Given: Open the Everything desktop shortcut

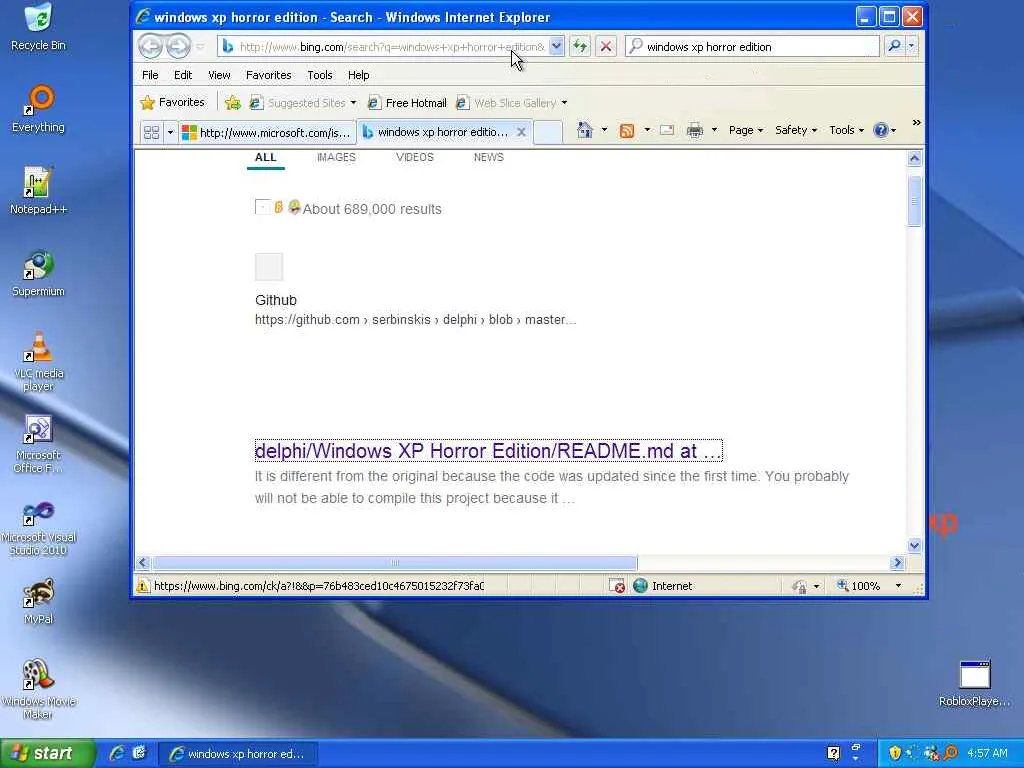Looking at the screenshot, I should [x=39, y=109].
